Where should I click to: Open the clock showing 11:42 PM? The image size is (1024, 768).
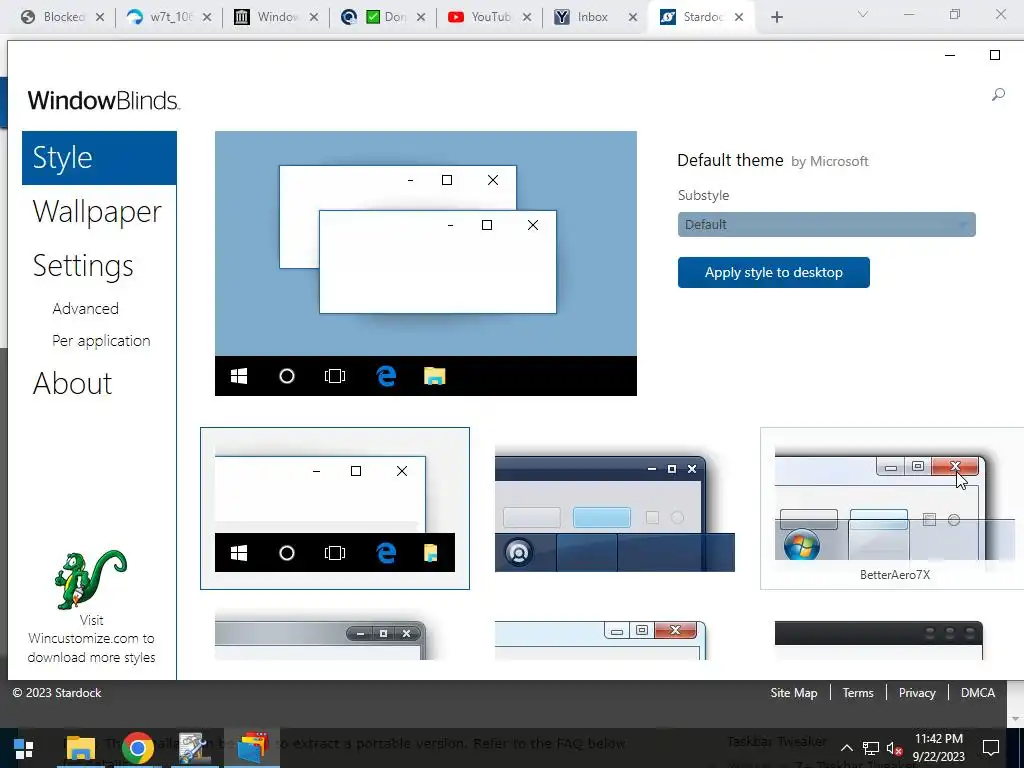938,748
